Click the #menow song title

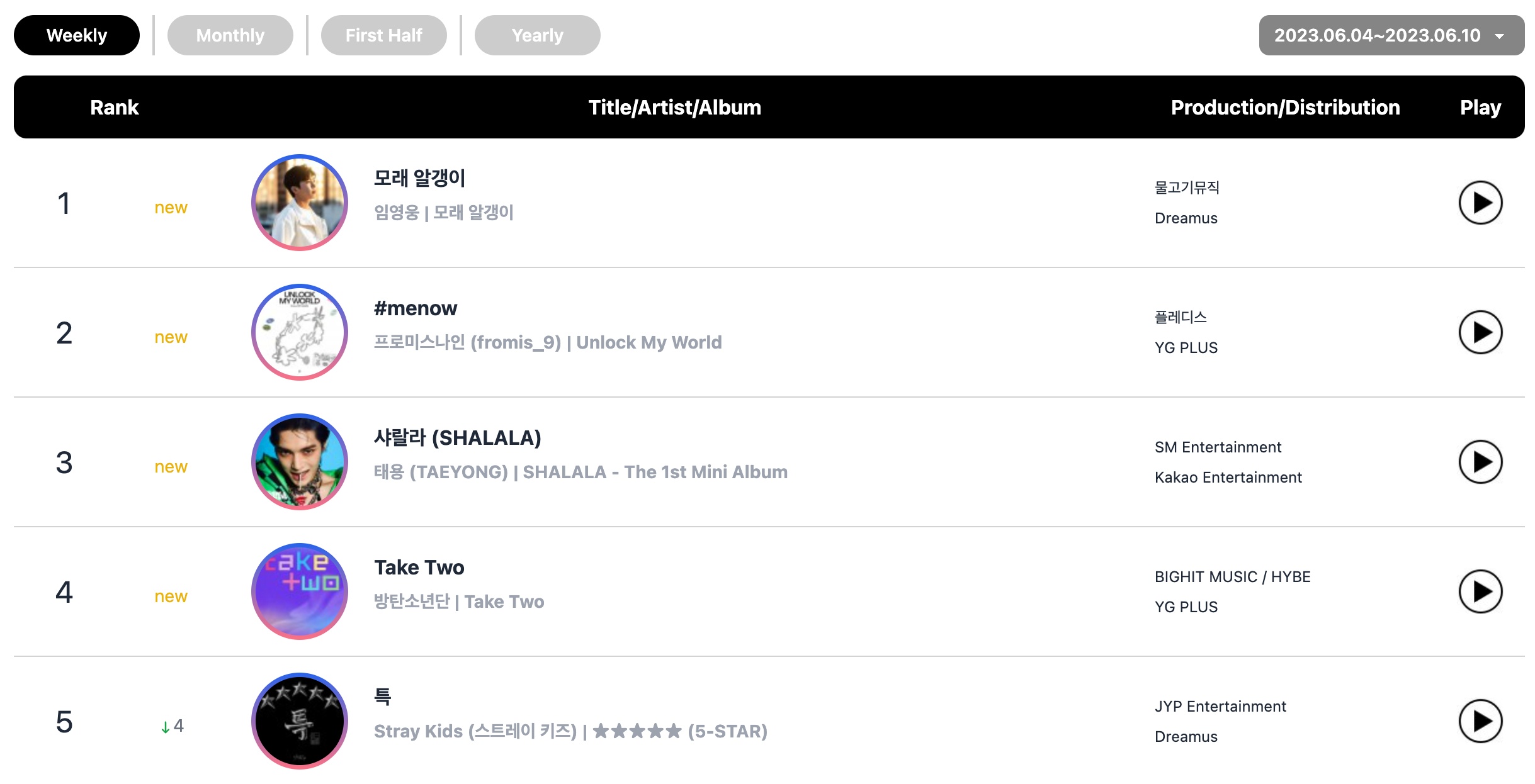(x=416, y=308)
